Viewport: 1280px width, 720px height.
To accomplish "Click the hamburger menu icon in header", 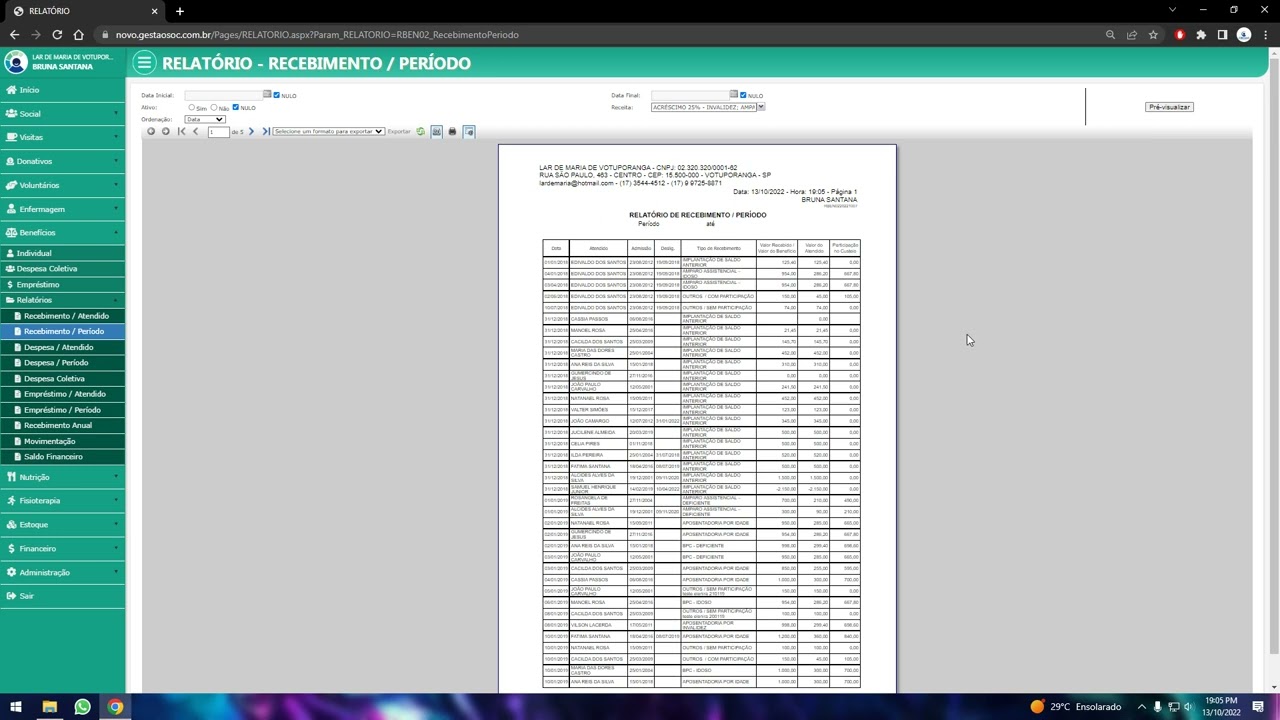I will point(144,63).
